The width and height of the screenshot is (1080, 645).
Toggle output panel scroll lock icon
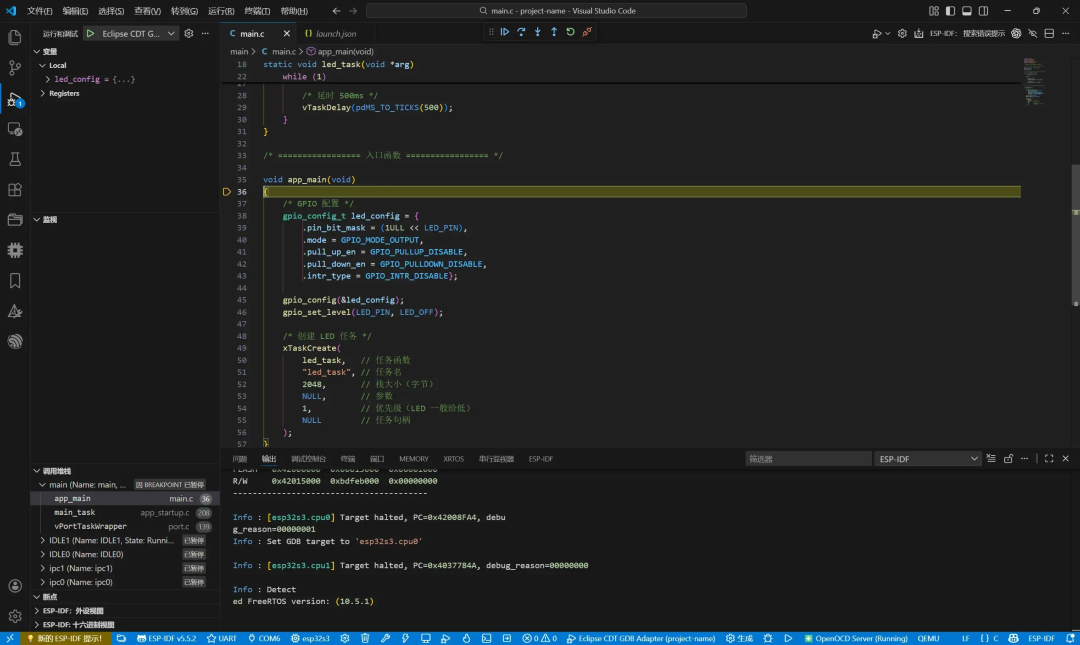click(x=1008, y=458)
